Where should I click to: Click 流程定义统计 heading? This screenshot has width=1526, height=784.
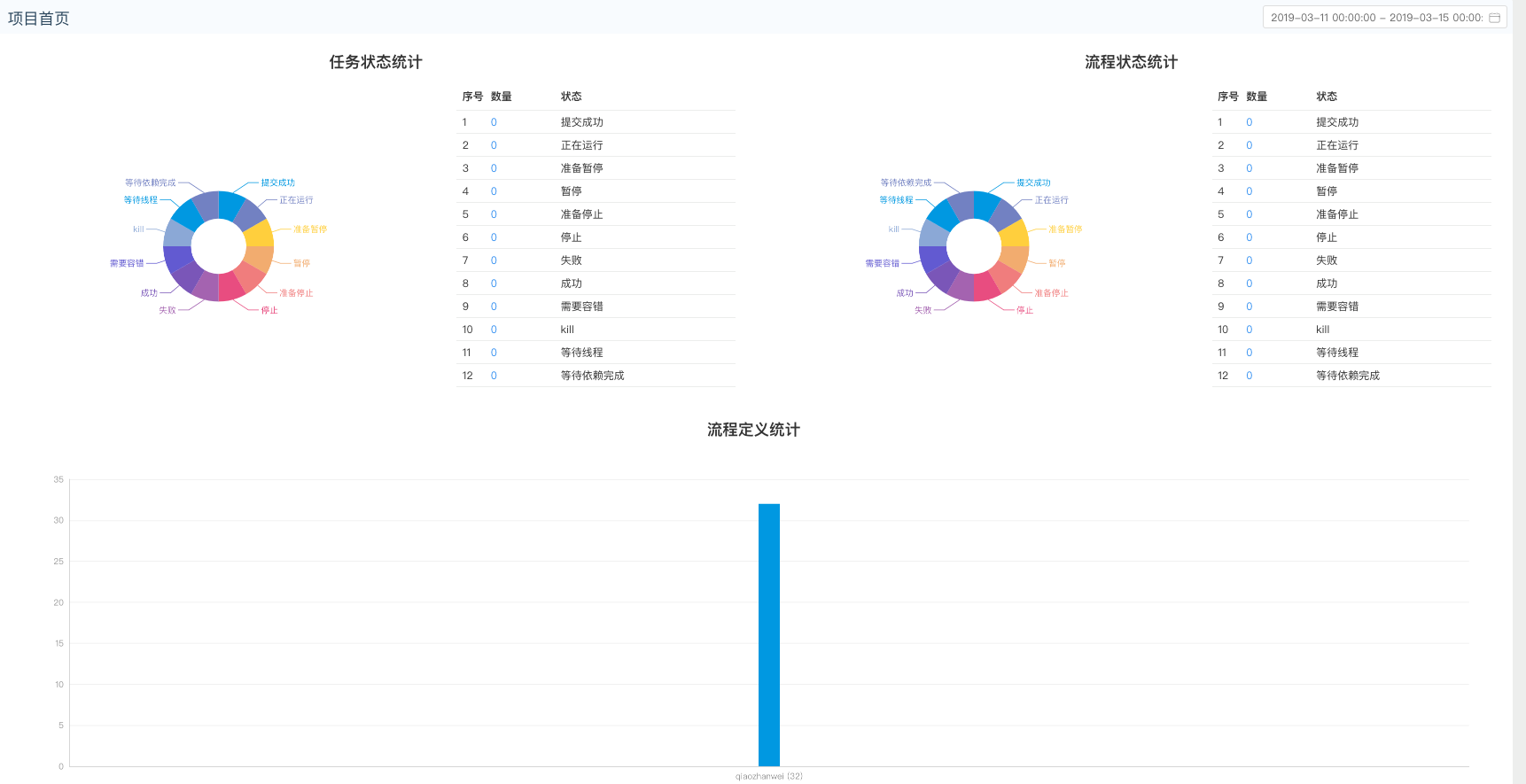(x=753, y=430)
